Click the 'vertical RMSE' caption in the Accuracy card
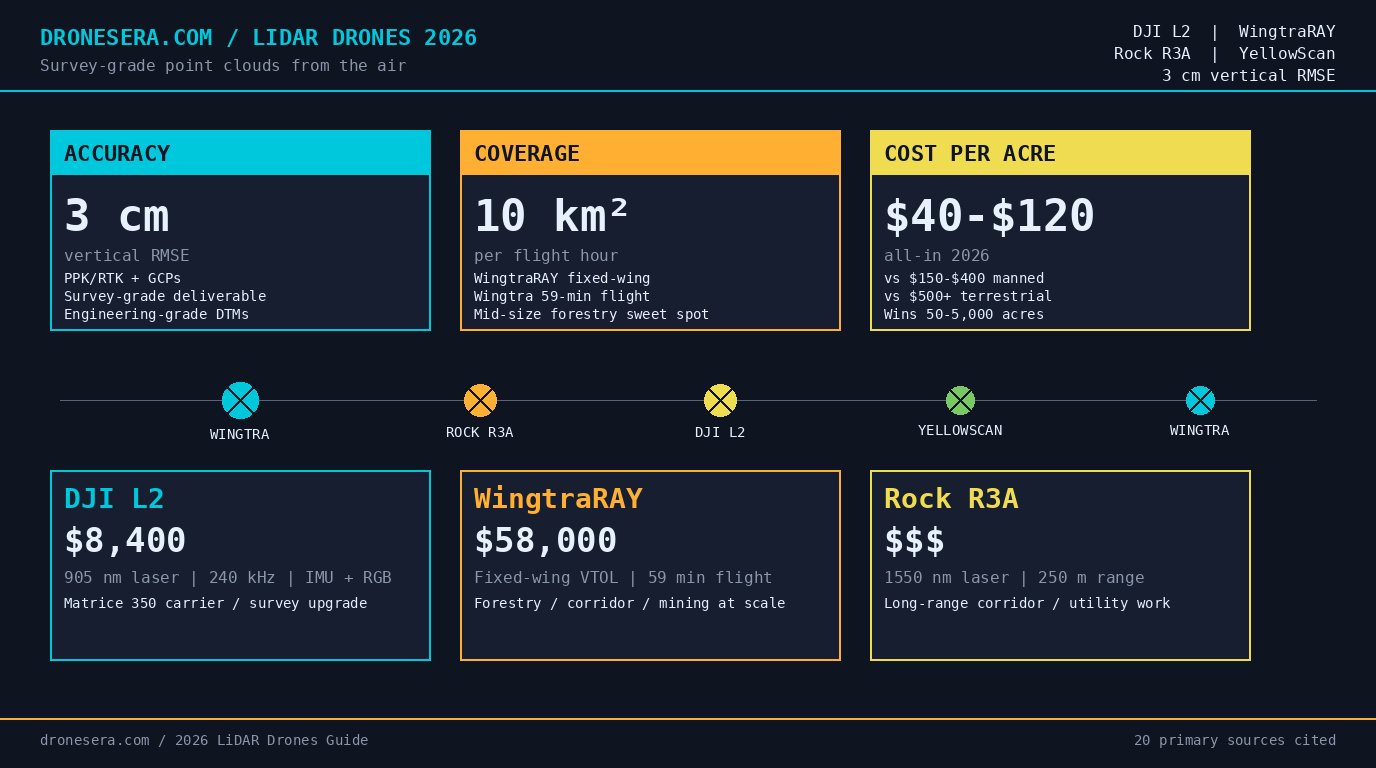Viewport: 1376px width, 768px height. click(127, 256)
